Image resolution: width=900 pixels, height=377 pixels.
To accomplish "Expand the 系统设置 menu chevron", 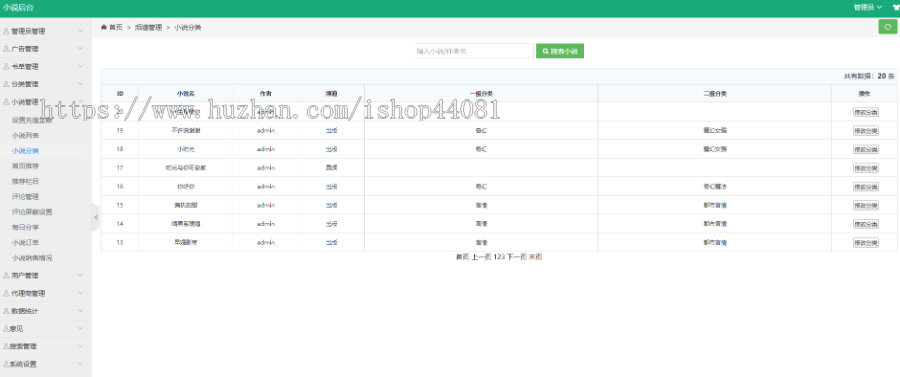I will pos(80,364).
